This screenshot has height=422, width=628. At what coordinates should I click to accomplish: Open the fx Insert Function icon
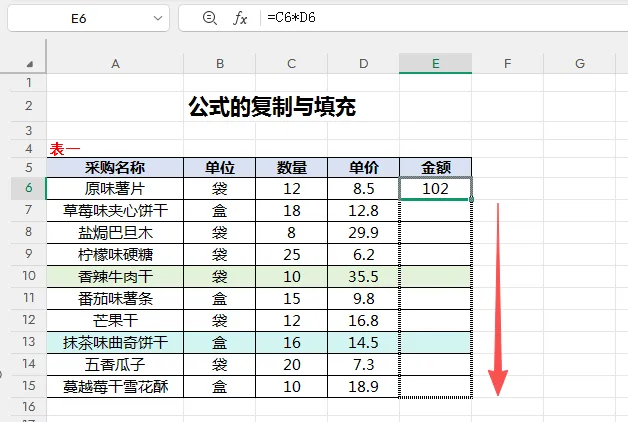(x=240, y=18)
